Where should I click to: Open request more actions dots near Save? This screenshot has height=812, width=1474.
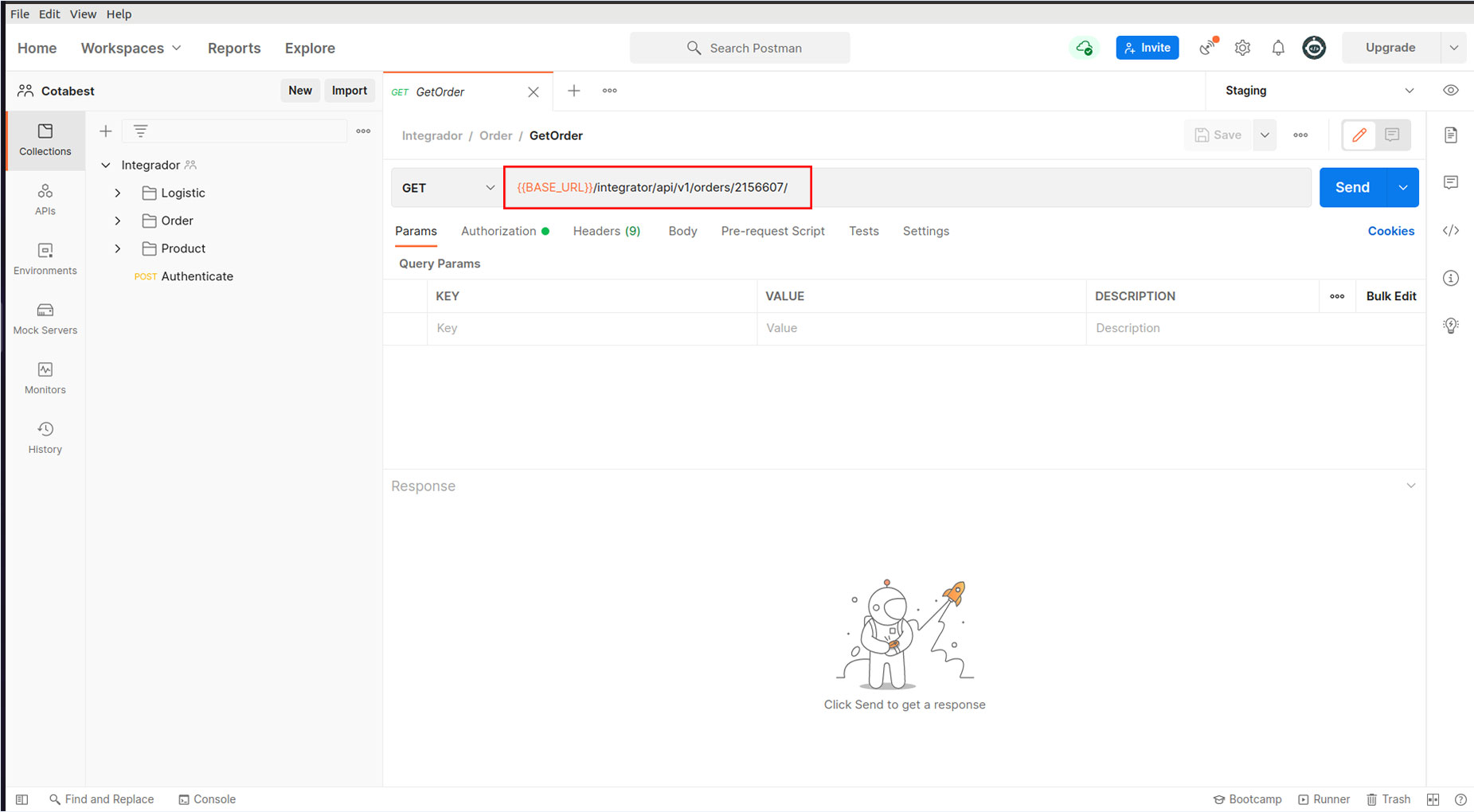tap(1300, 135)
